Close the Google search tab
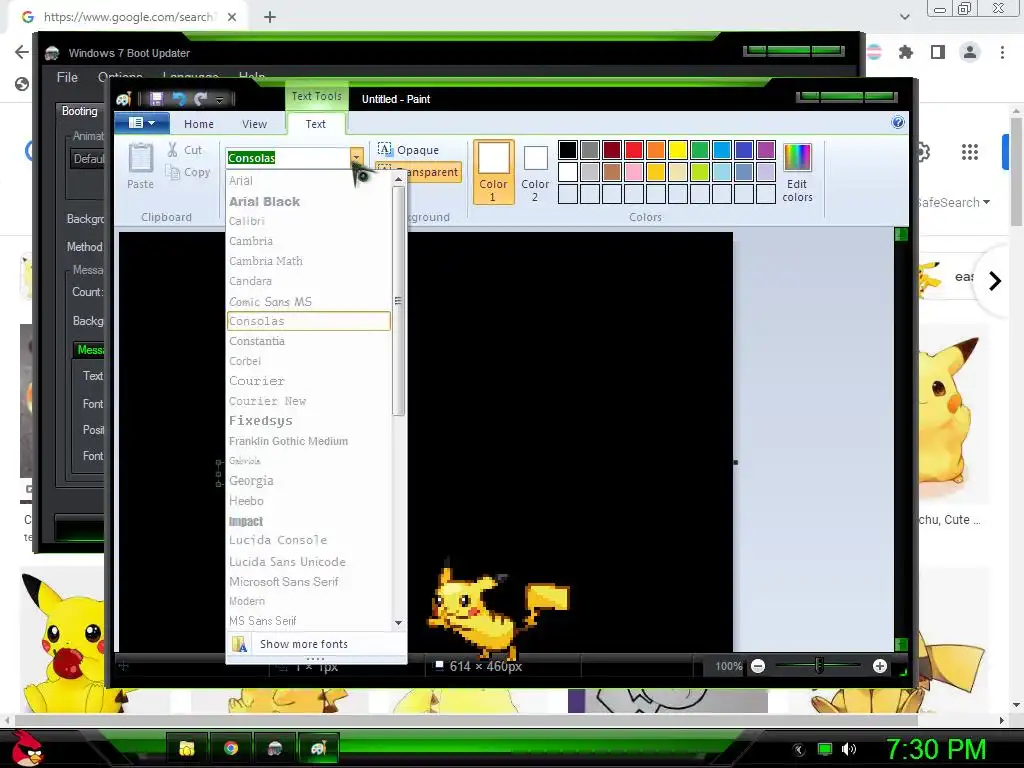Viewport: 1024px width, 768px height. point(232,17)
